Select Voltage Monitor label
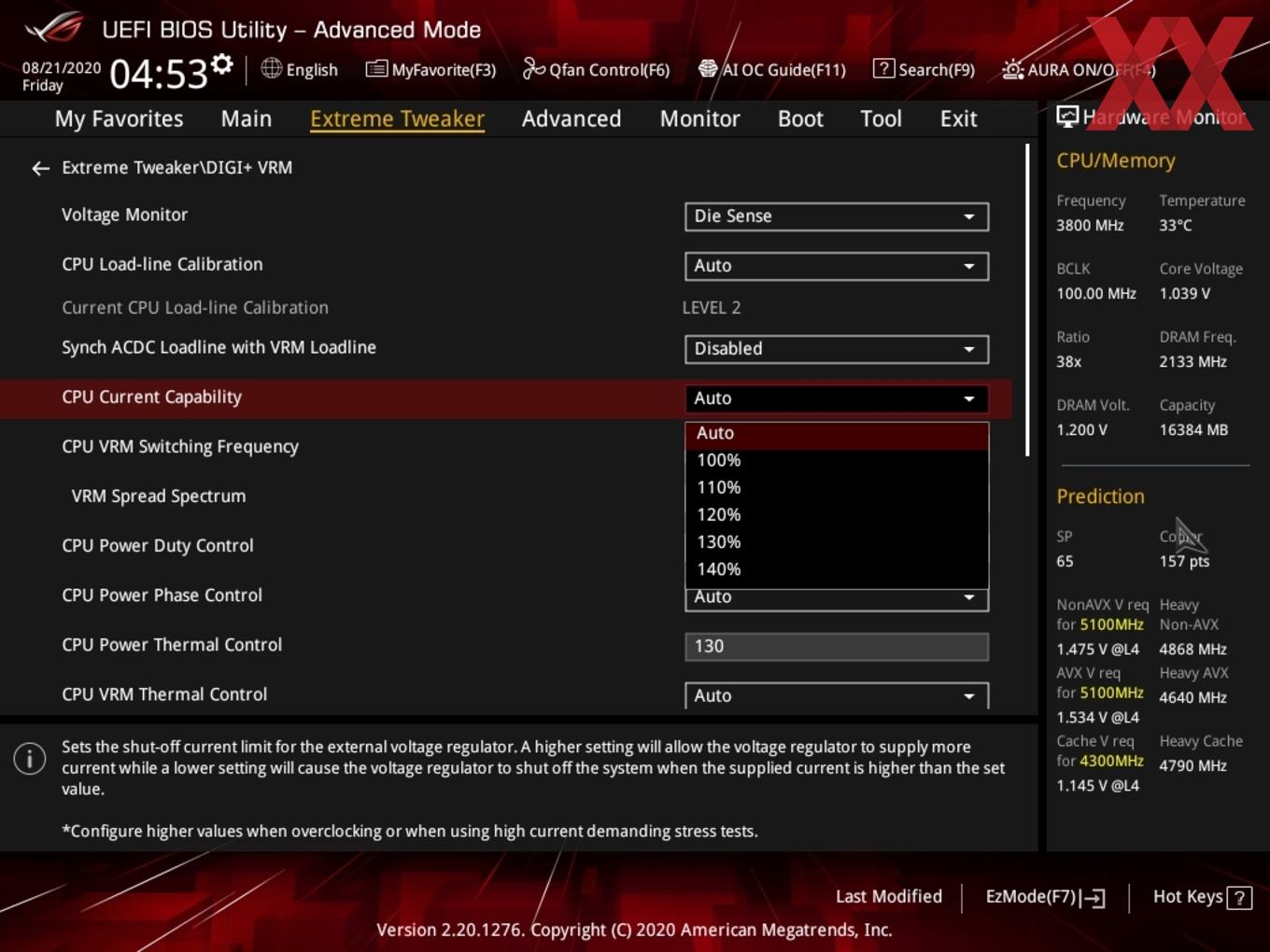 pos(124,215)
